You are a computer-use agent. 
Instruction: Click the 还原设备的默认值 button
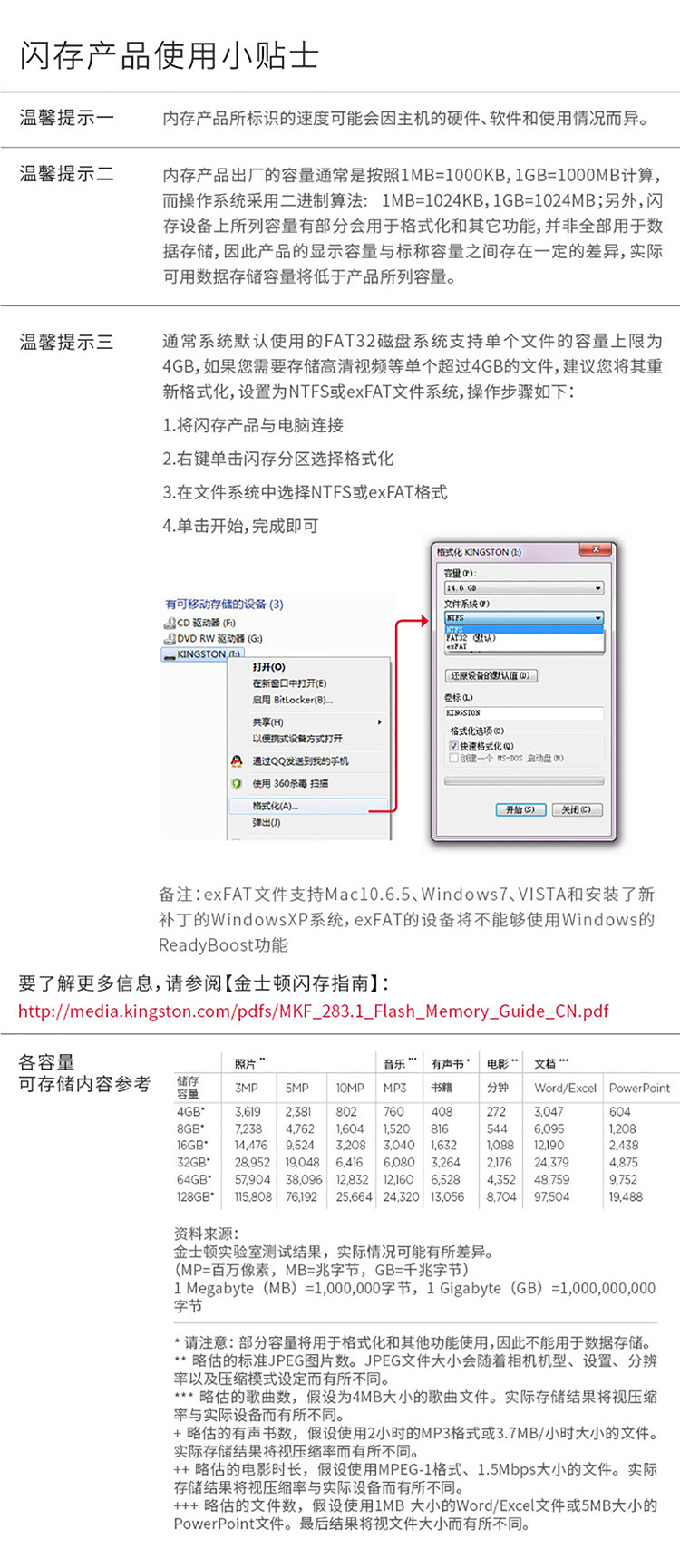[x=491, y=675]
